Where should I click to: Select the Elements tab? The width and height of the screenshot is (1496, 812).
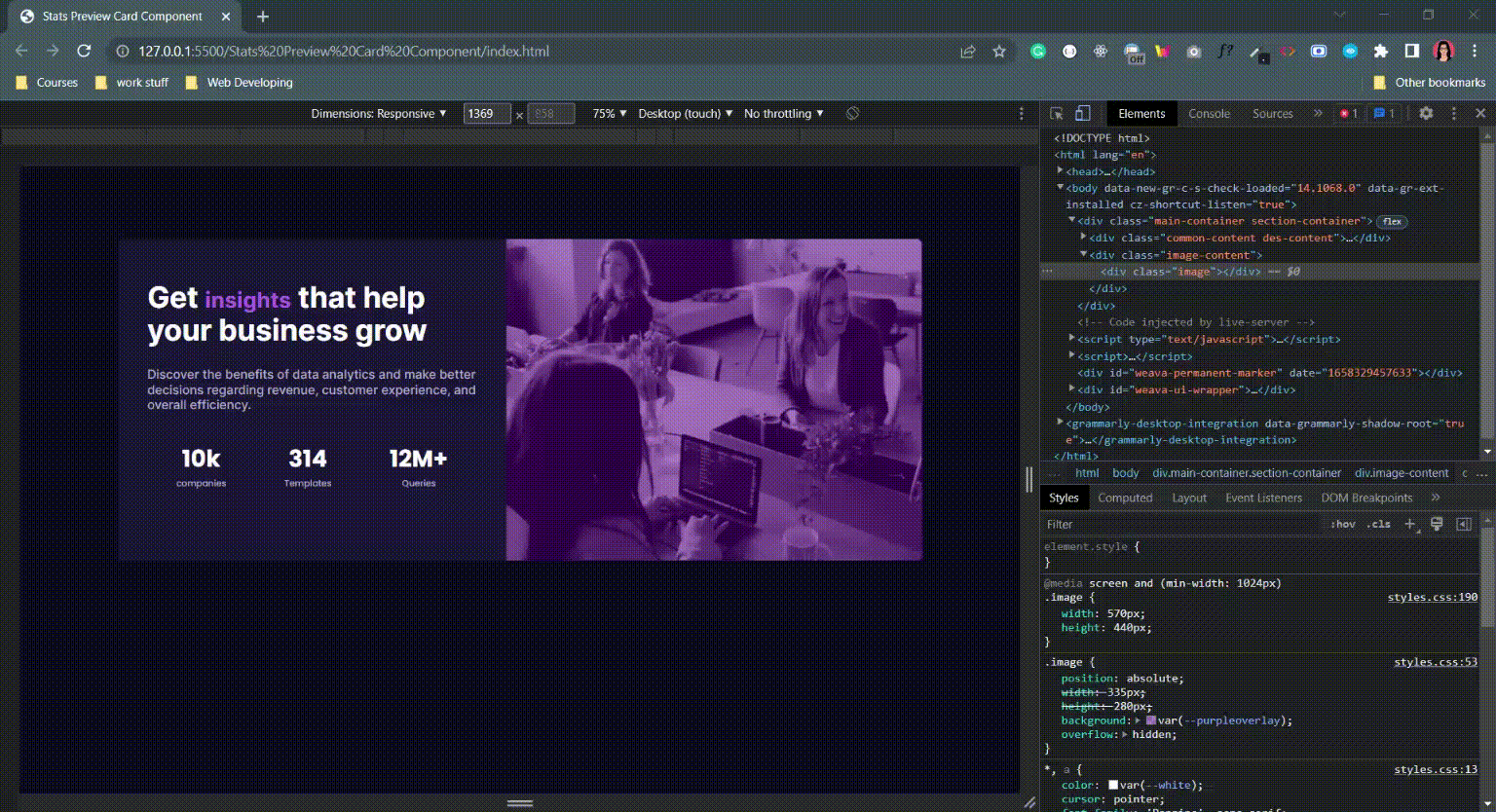[1141, 114]
